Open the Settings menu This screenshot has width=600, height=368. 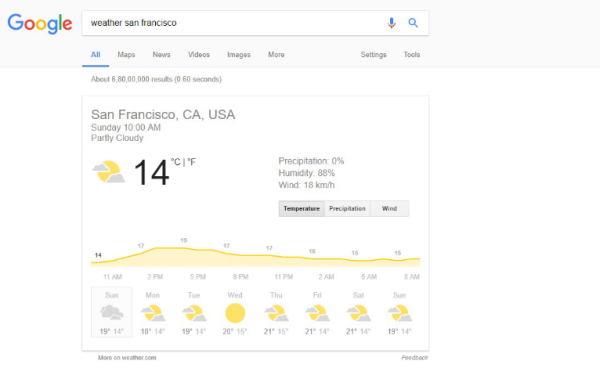[x=373, y=55]
